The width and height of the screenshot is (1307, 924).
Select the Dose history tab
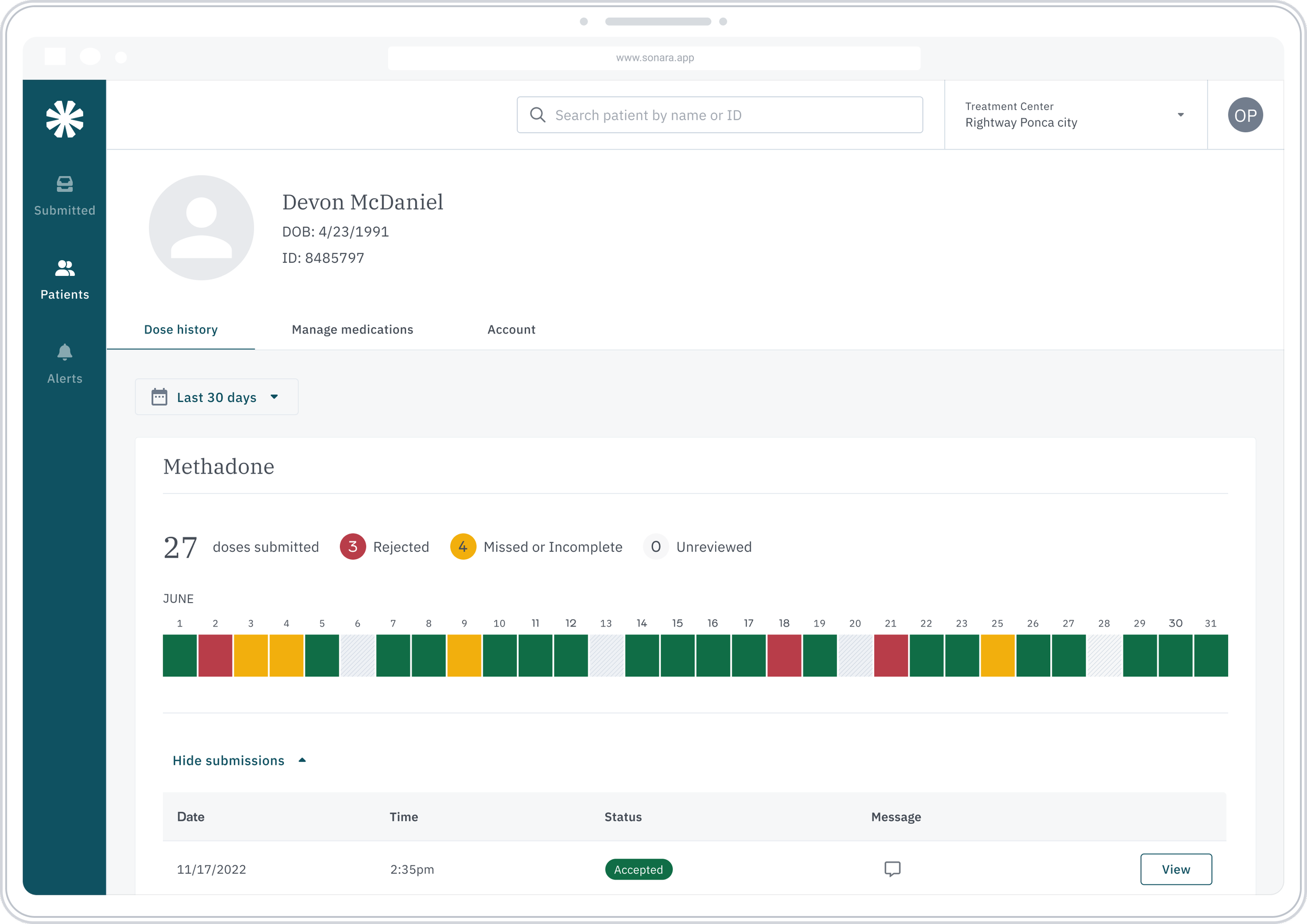pyautogui.click(x=180, y=329)
